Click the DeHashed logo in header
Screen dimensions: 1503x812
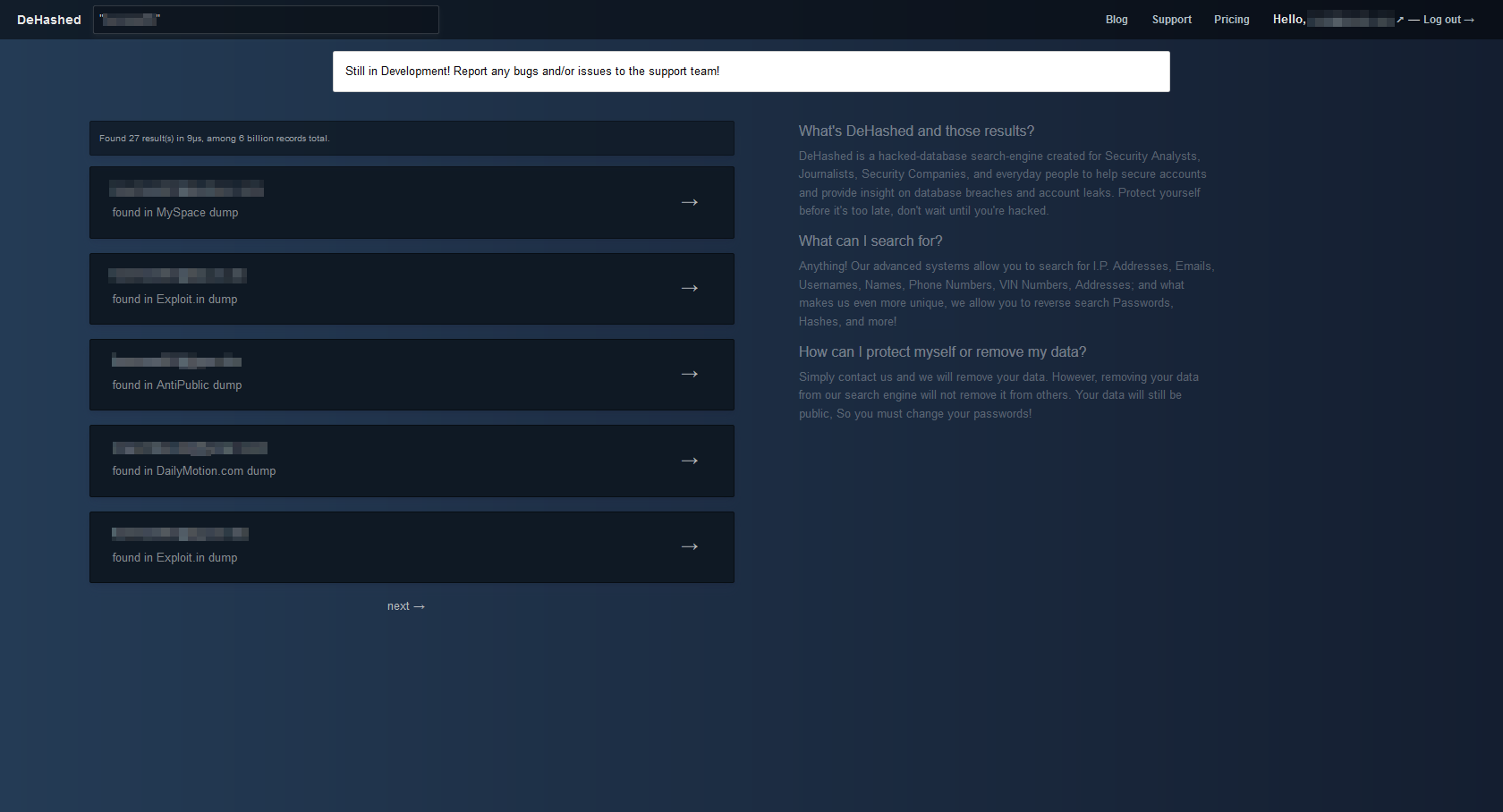[x=49, y=20]
